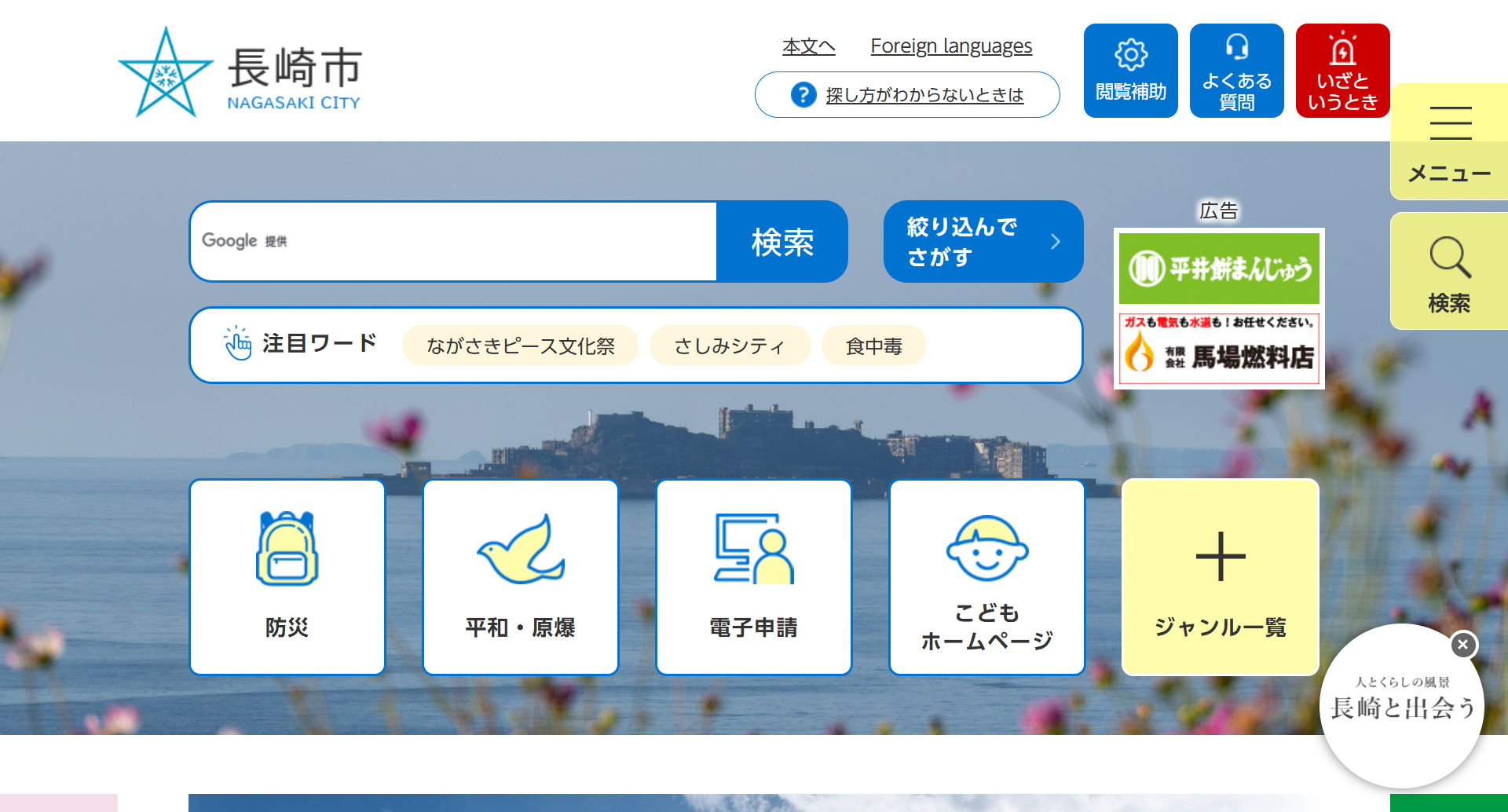Go to こどもホームページ tile
This screenshot has height=812, width=1508.
[986, 577]
